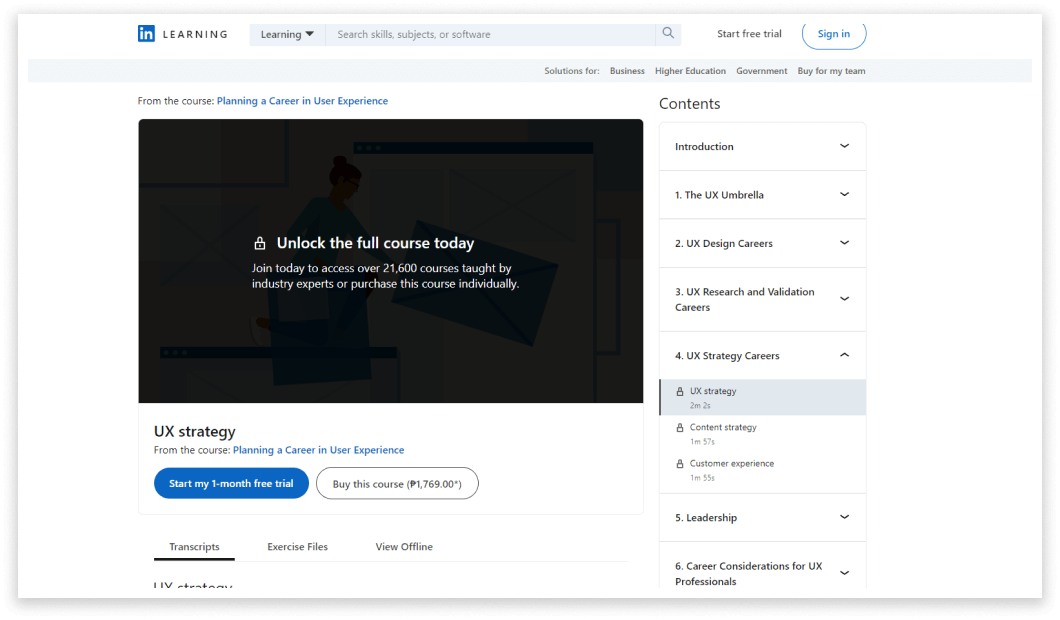Open course link below the UX strategy title
This screenshot has width=1060, height=620.
pyautogui.click(x=318, y=450)
